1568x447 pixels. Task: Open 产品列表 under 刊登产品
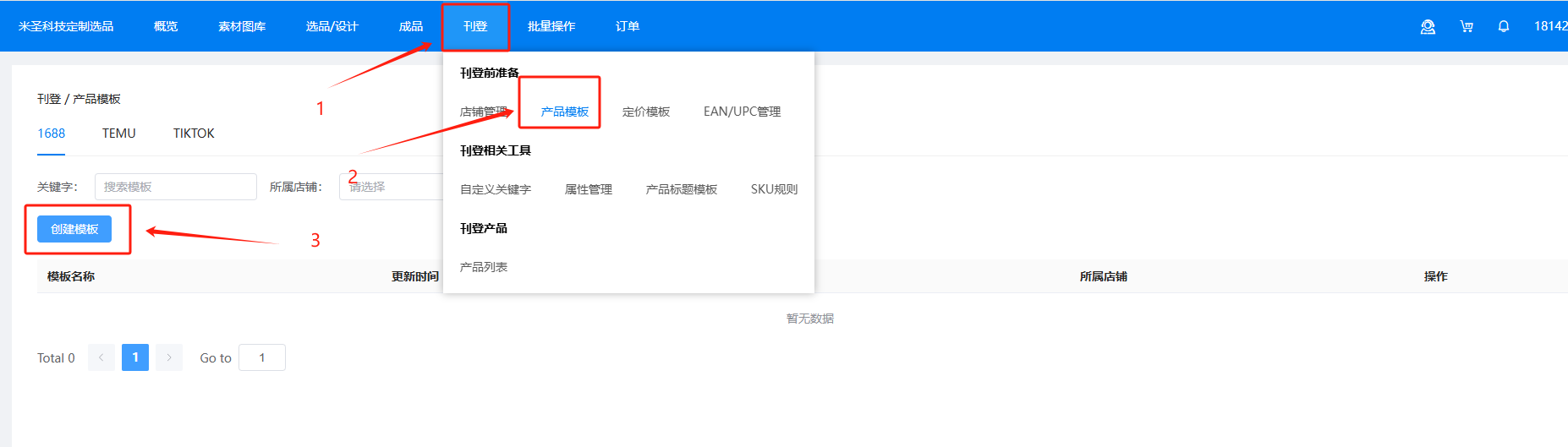tap(484, 267)
